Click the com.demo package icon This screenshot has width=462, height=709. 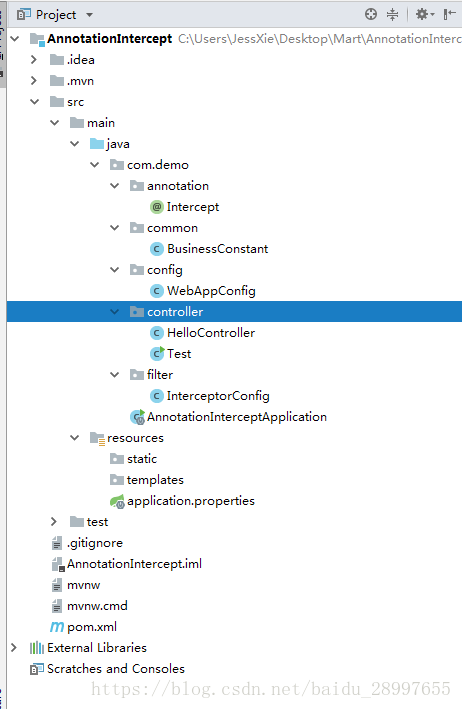click(x=117, y=165)
